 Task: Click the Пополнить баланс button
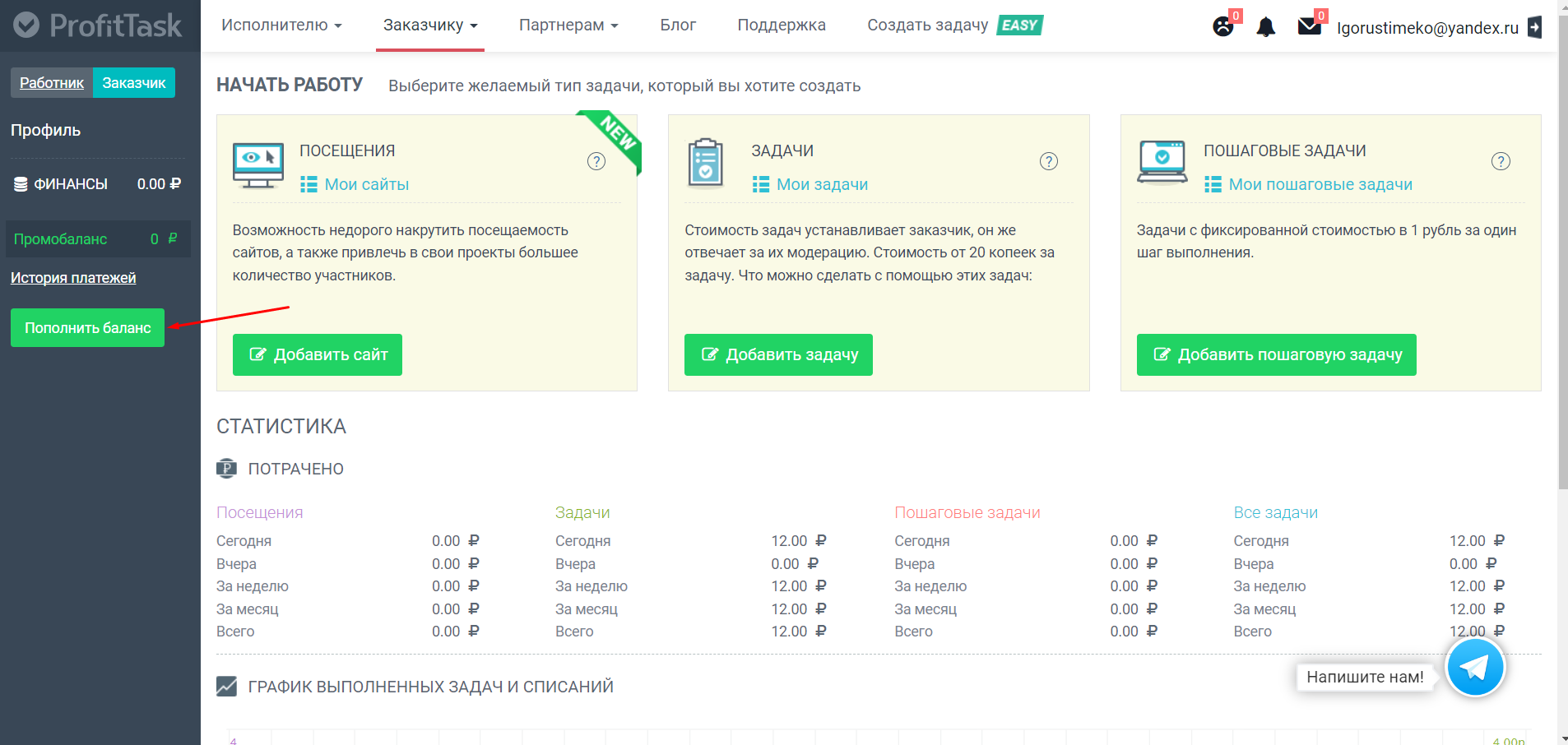87,328
